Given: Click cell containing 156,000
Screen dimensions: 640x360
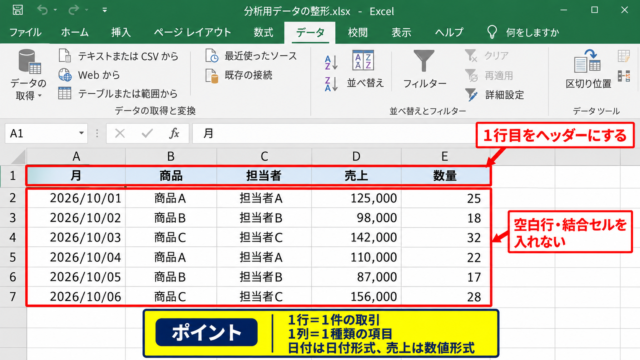Looking at the screenshot, I should pos(356,296).
